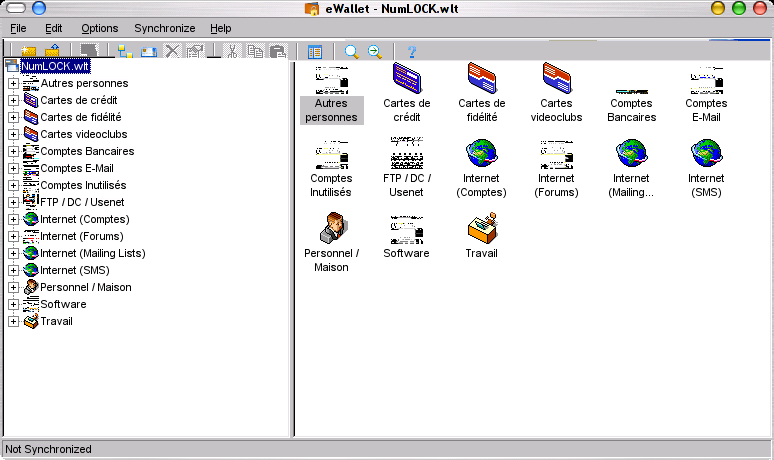Click the list view toolbar icon

(315, 51)
